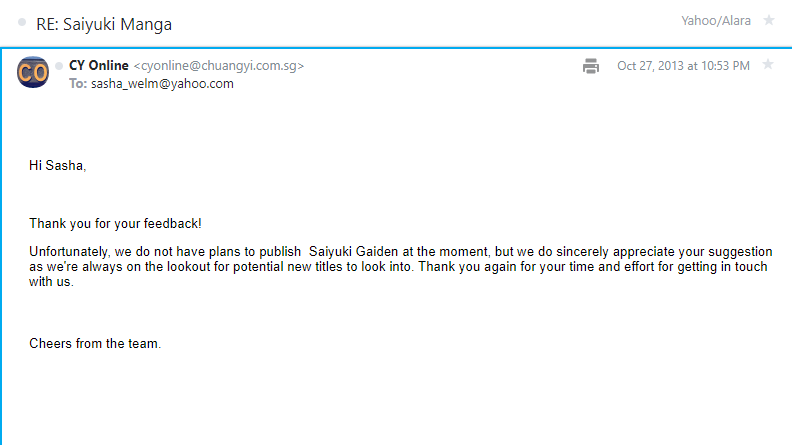Star the conversation beside Yahoo/Alara
792x445 pixels.
point(769,20)
